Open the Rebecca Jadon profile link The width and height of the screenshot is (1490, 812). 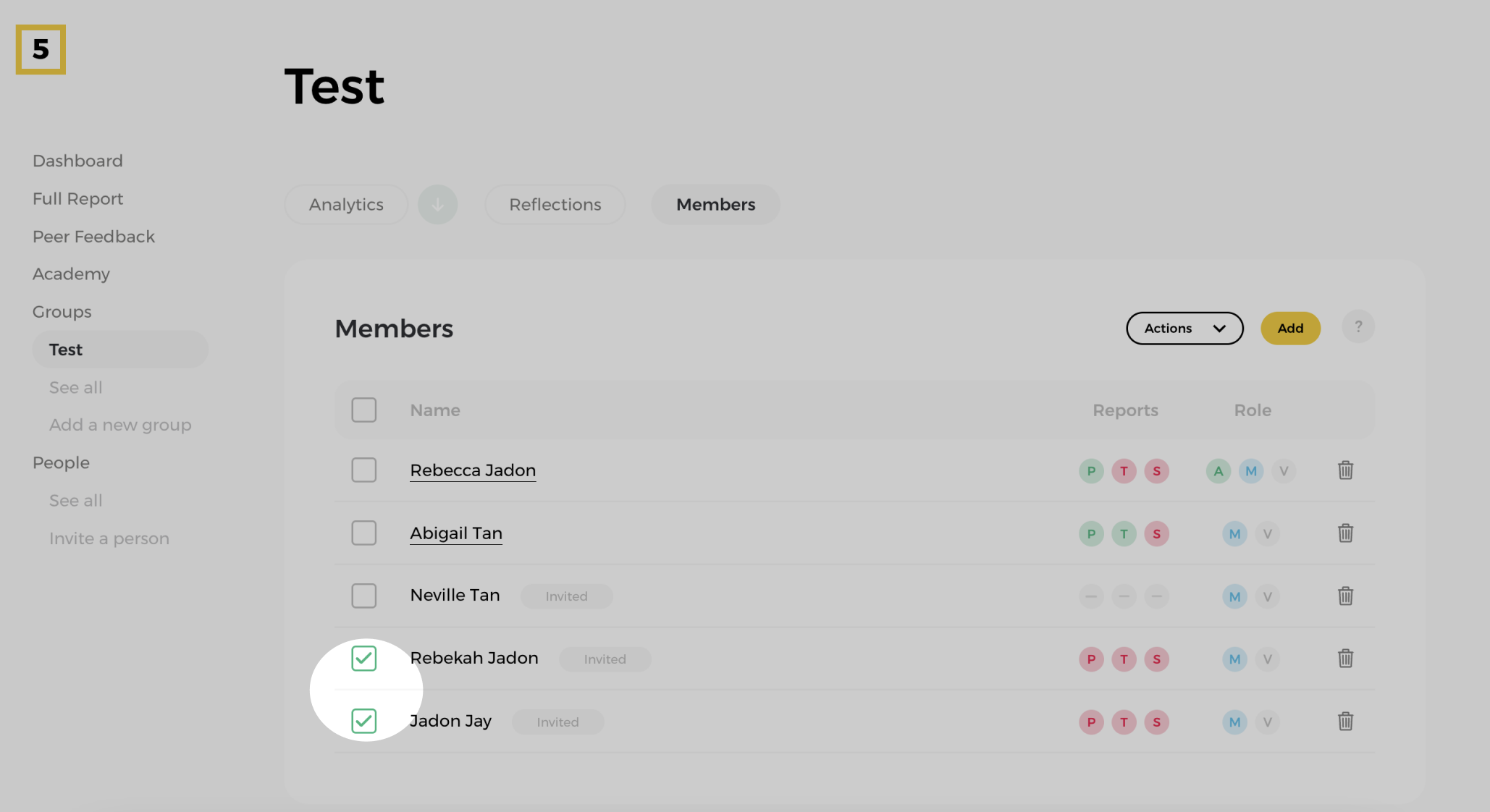[x=473, y=470]
